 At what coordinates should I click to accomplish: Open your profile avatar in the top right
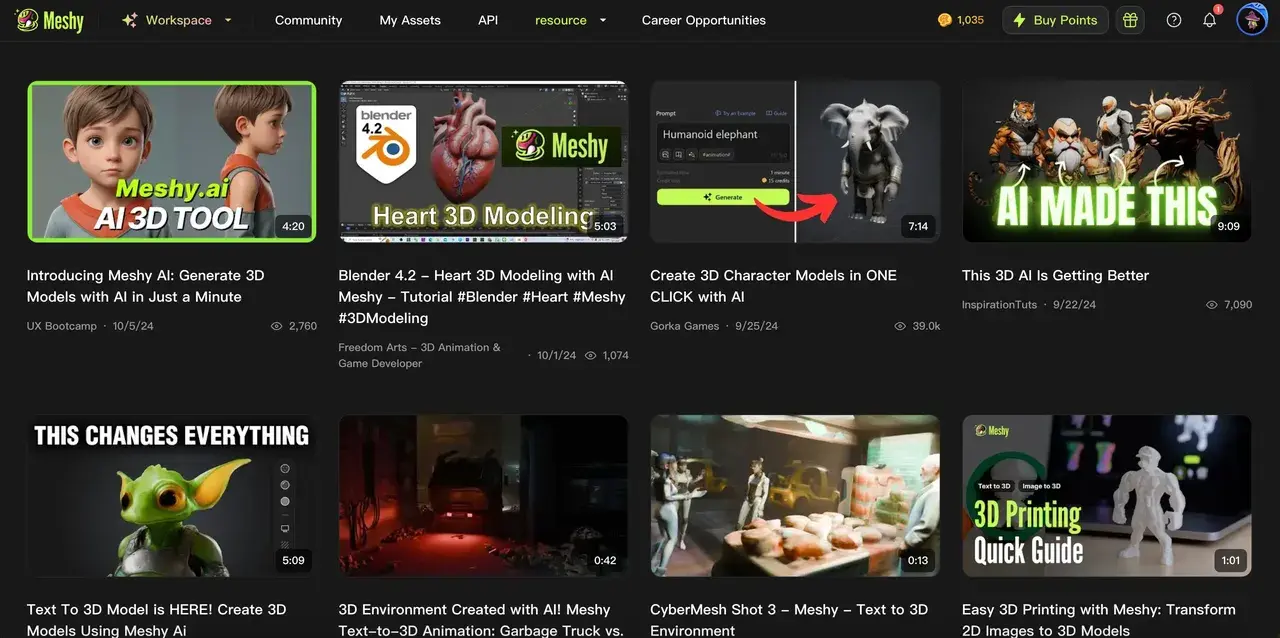pos(1252,19)
